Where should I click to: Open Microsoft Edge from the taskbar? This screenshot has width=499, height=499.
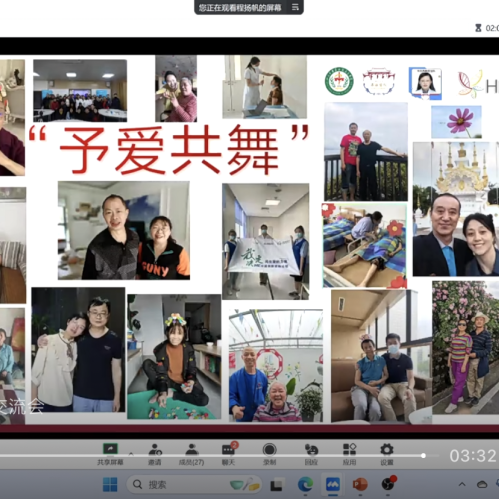pyautogui.click(x=305, y=484)
